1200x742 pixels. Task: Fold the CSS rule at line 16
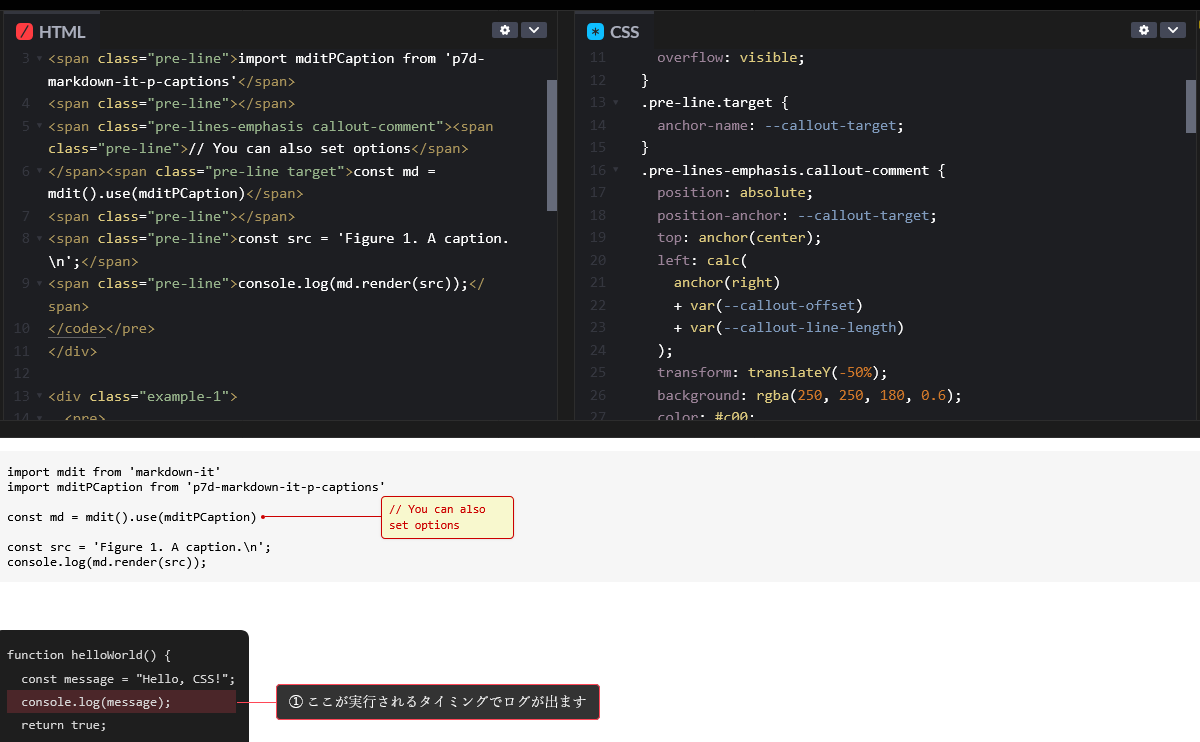pos(616,171)
